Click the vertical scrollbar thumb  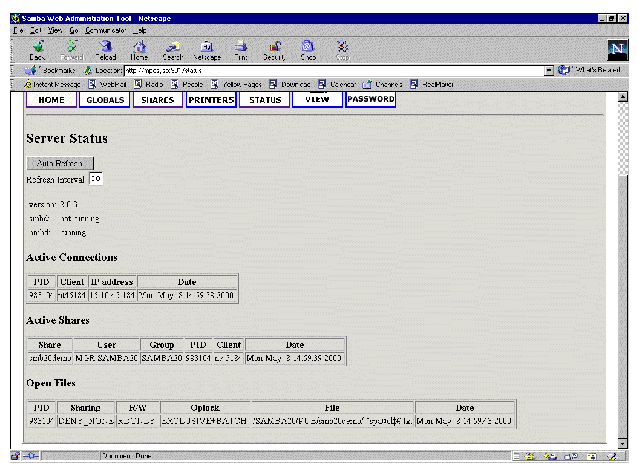(x=623, y=305)
